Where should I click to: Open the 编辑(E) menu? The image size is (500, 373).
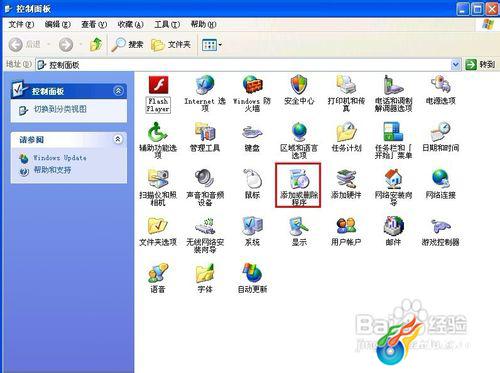point(58,25)
